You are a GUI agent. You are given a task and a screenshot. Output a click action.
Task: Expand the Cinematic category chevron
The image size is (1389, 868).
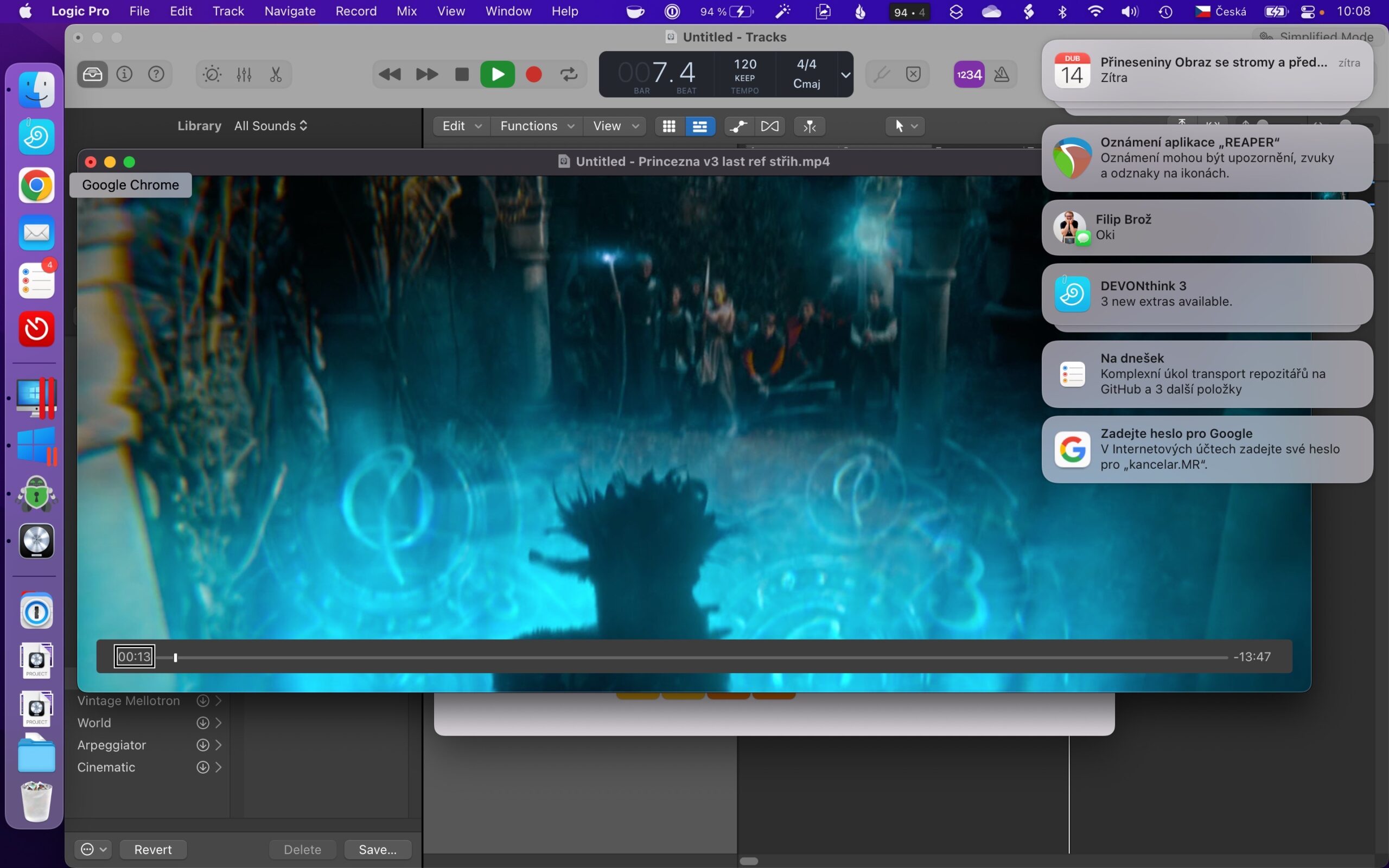[219, 768]
